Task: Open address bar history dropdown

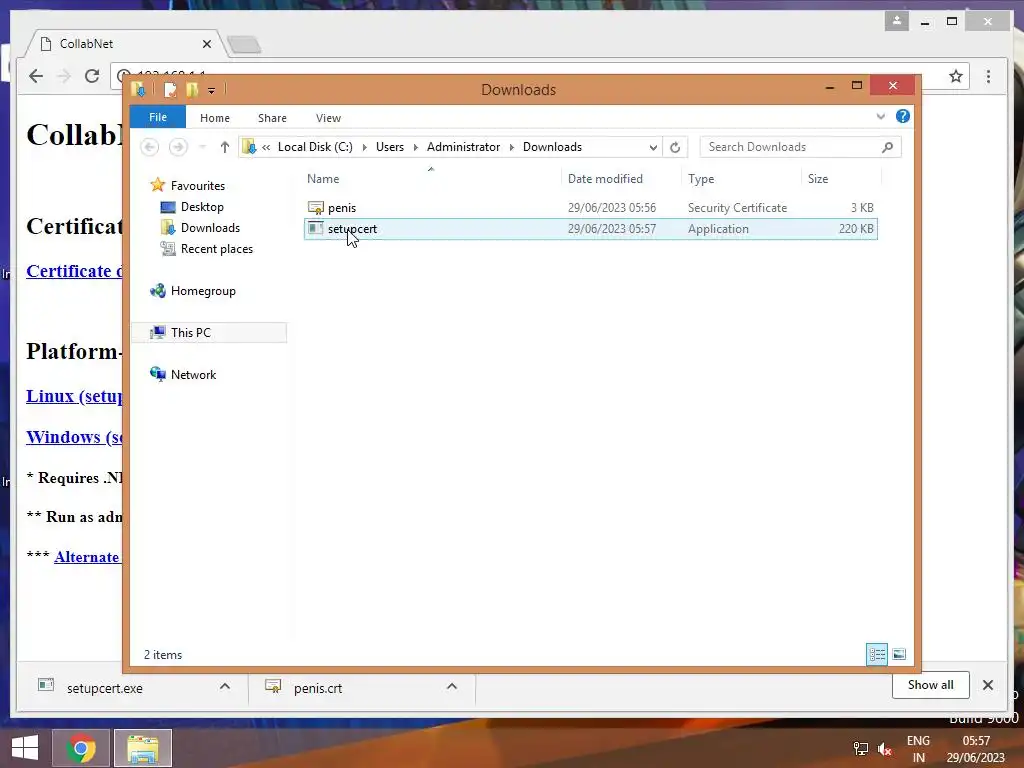Action: (653, 148)
